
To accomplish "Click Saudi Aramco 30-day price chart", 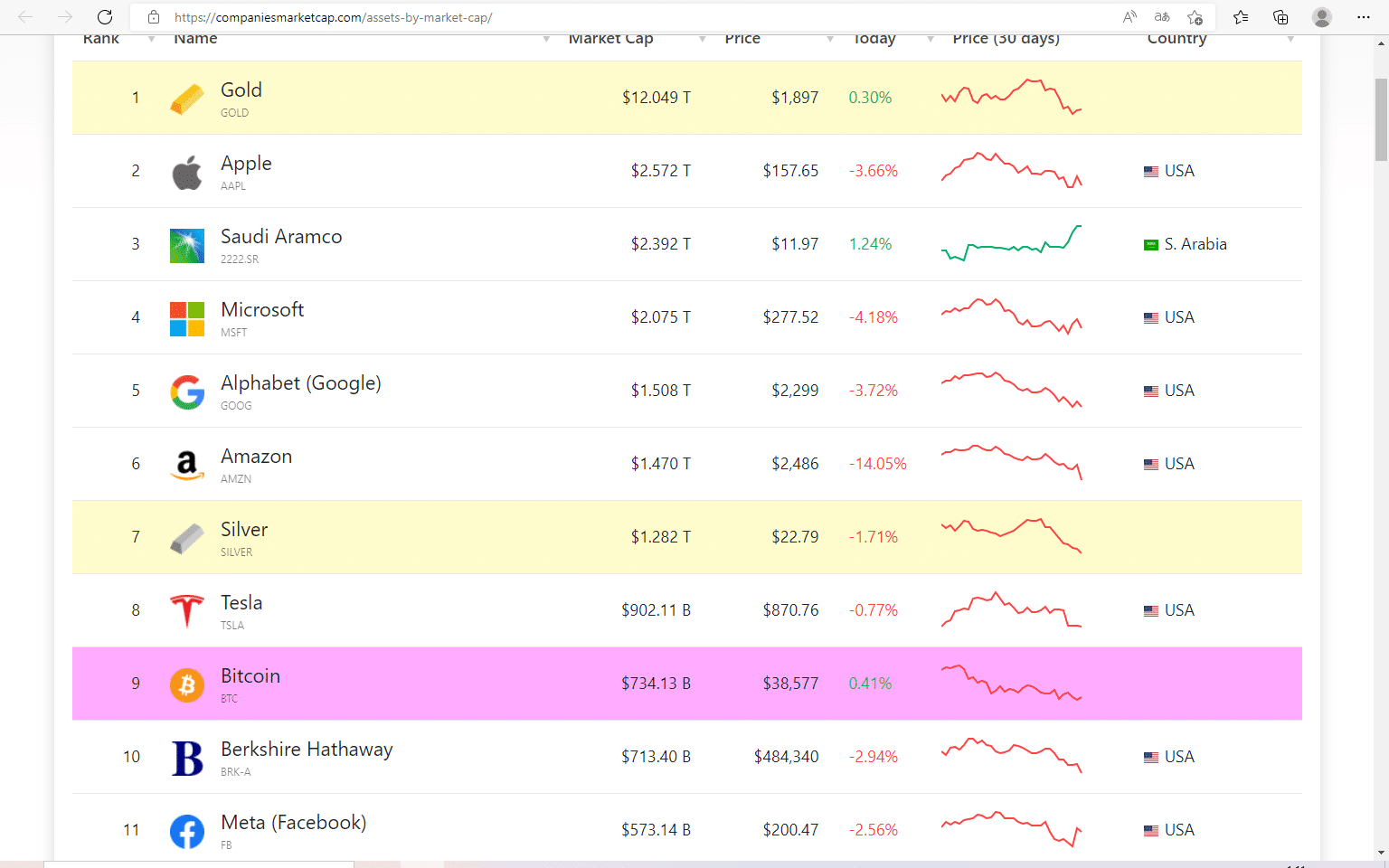I will point(1011,243).
